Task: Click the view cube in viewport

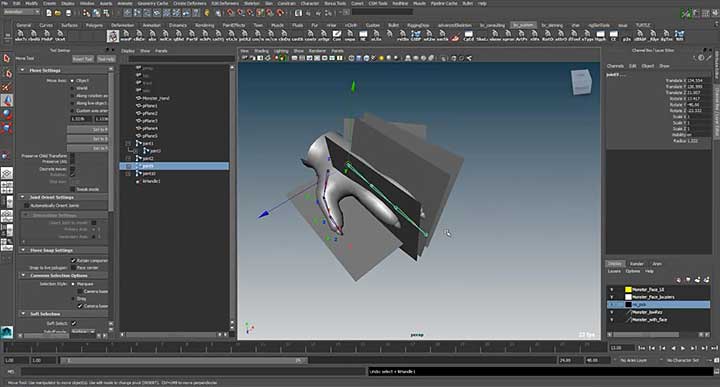Action: click(x=581, y=82)
